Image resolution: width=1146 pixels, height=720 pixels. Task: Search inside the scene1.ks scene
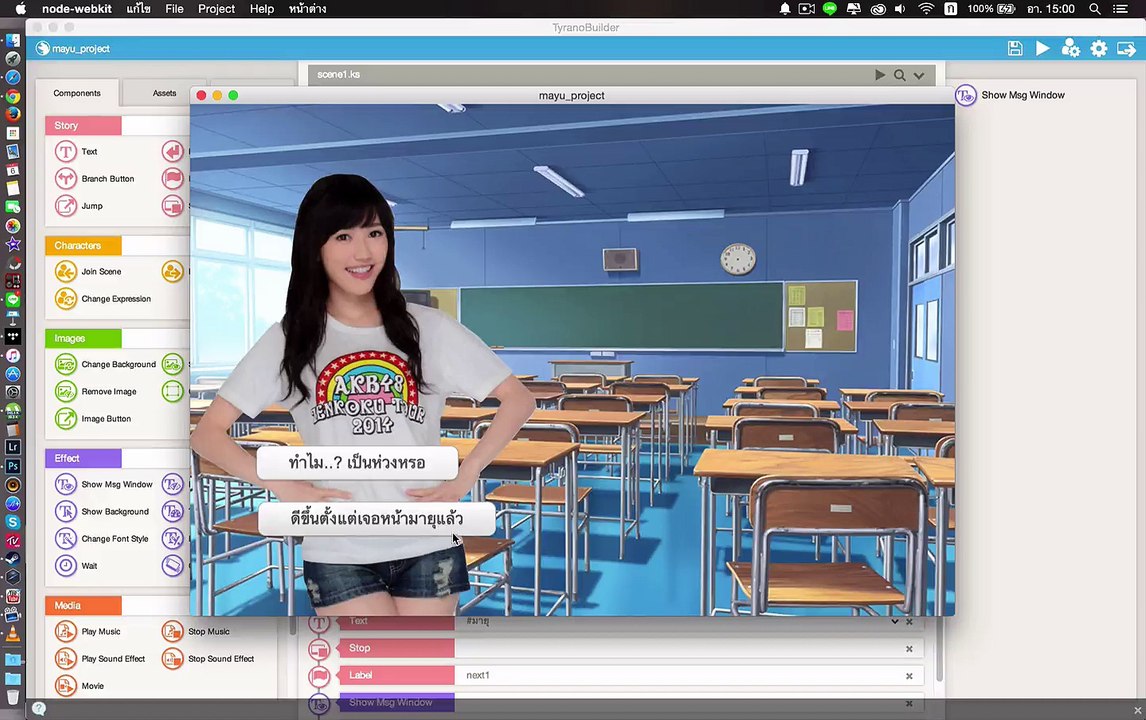click(900, 75)
